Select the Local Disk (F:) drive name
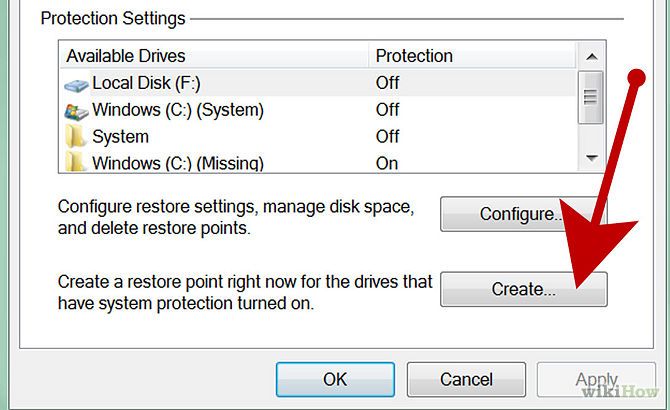Screen dimensions: 670x410 [150, 84]
